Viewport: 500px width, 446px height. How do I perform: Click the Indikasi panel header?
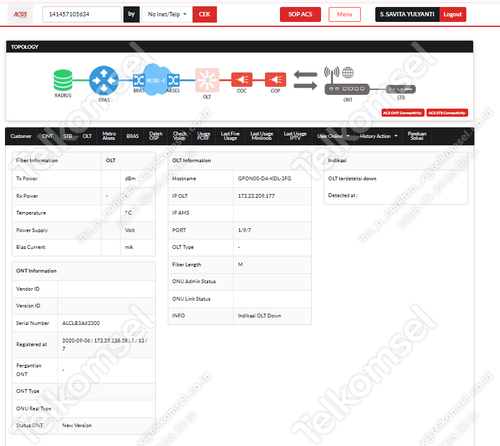pos(337,160)
